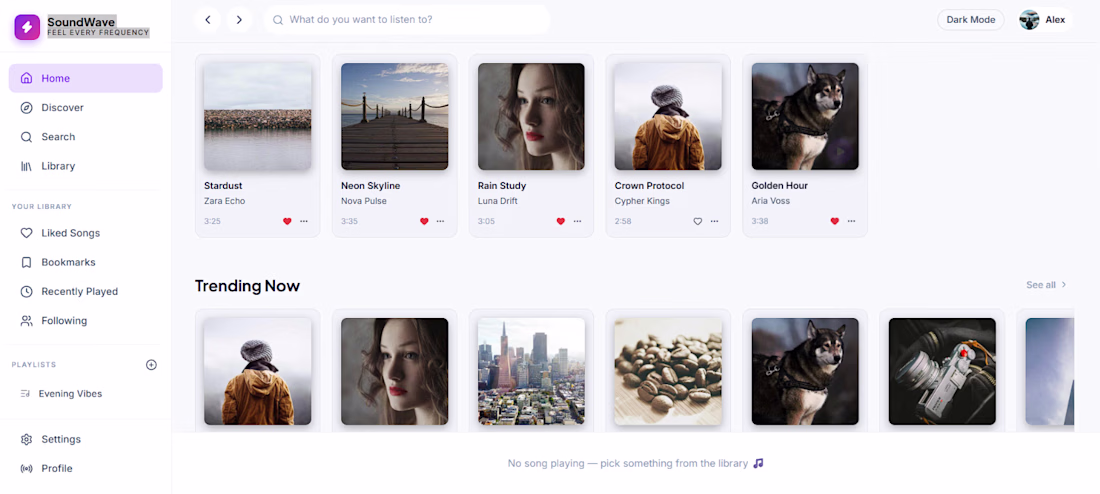Select trending cover with coffee beans
Screen dimensions: 1100x494
(668, 371)
